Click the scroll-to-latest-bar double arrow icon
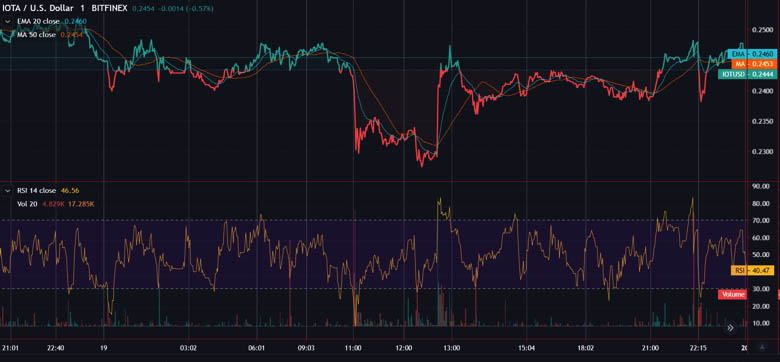The width and height of the screenshot is (780, 362). click(x=730, y=328)
